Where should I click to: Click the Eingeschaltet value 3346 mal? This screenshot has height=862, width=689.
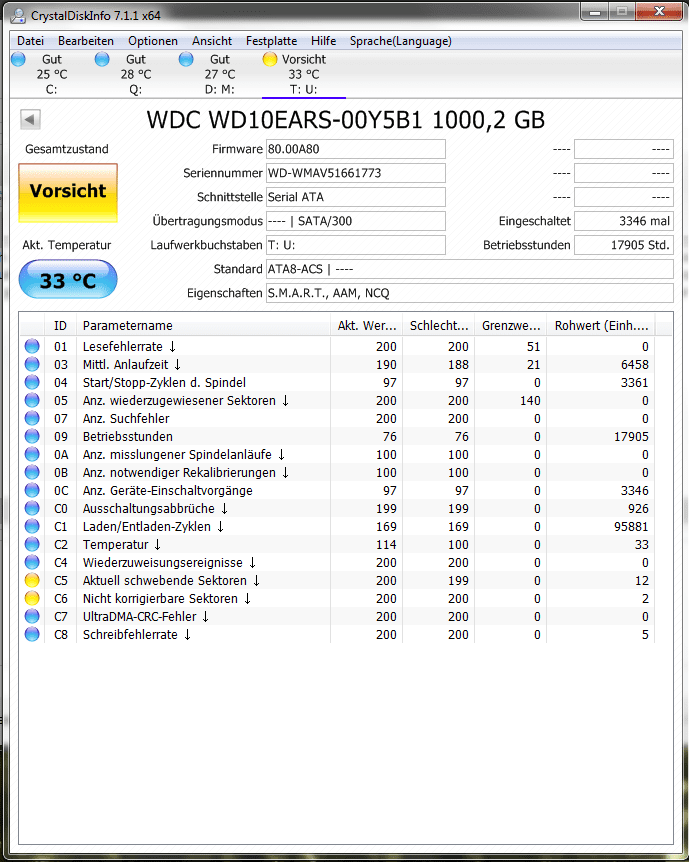click(x=624, y=221)
